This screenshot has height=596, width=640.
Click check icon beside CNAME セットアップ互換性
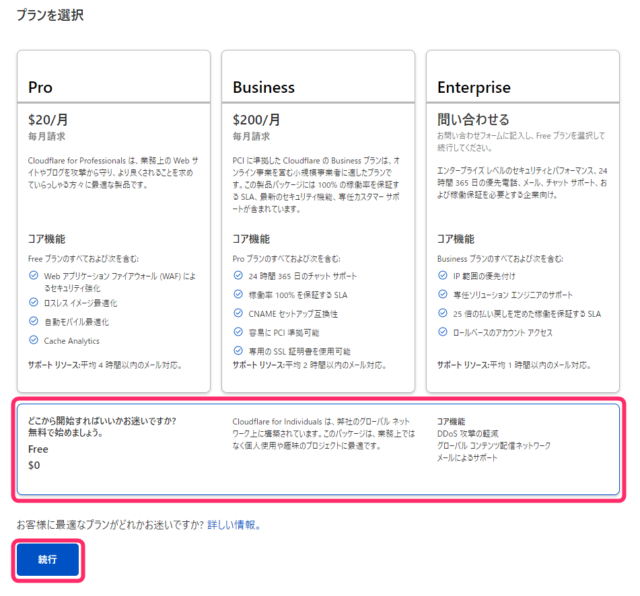(x=238, y=313)
